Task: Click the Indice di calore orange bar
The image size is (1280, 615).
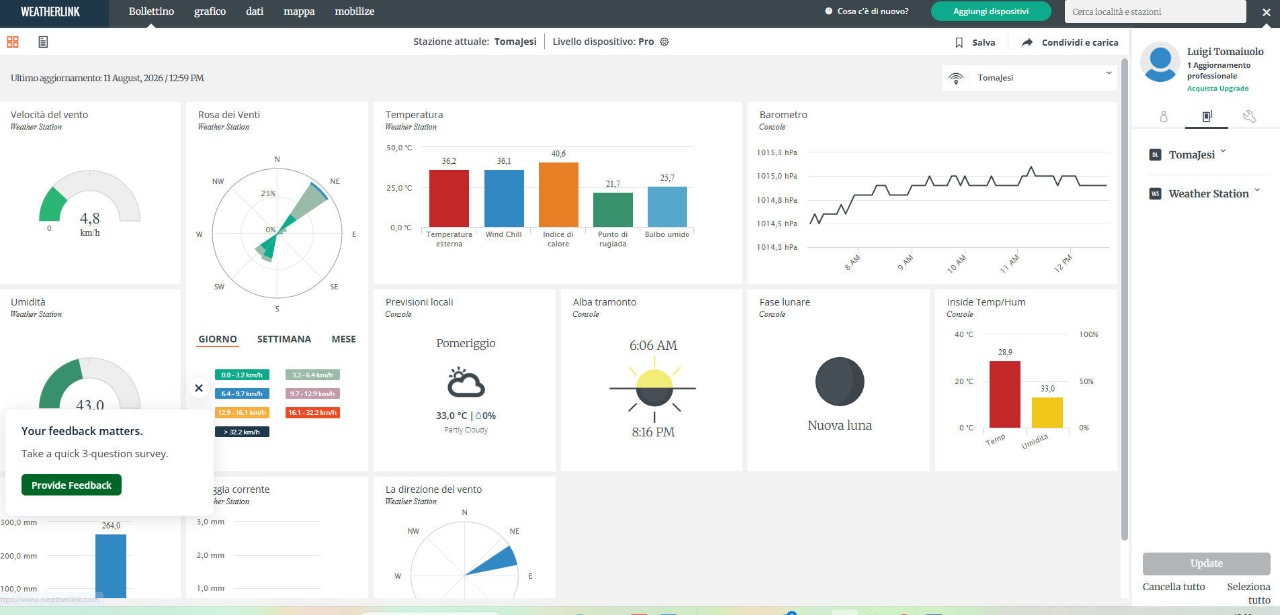Action: (559, 195)
